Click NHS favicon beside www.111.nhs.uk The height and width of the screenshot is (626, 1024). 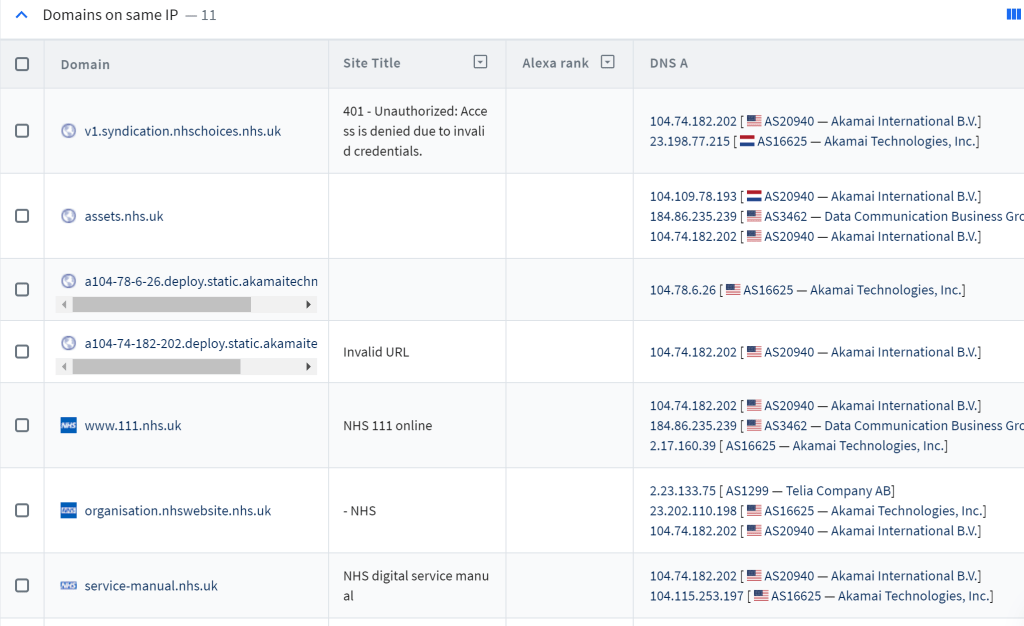(68, 425)
